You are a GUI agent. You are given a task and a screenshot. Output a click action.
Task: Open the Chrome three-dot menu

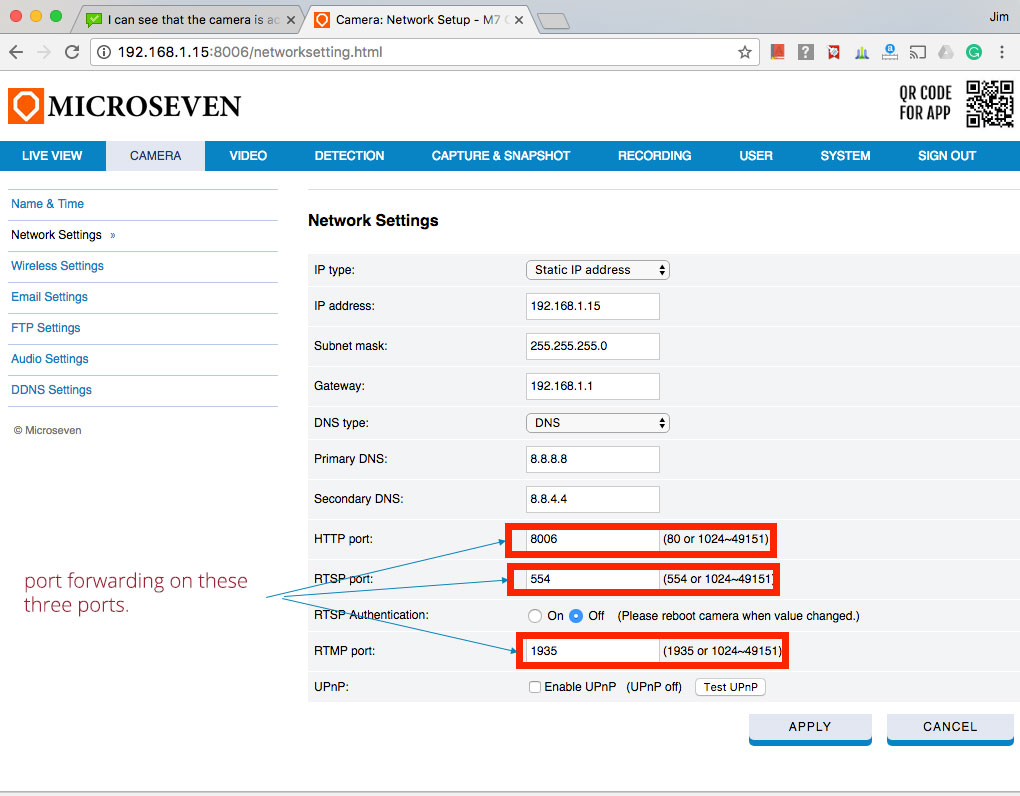tap(1003, 51)
